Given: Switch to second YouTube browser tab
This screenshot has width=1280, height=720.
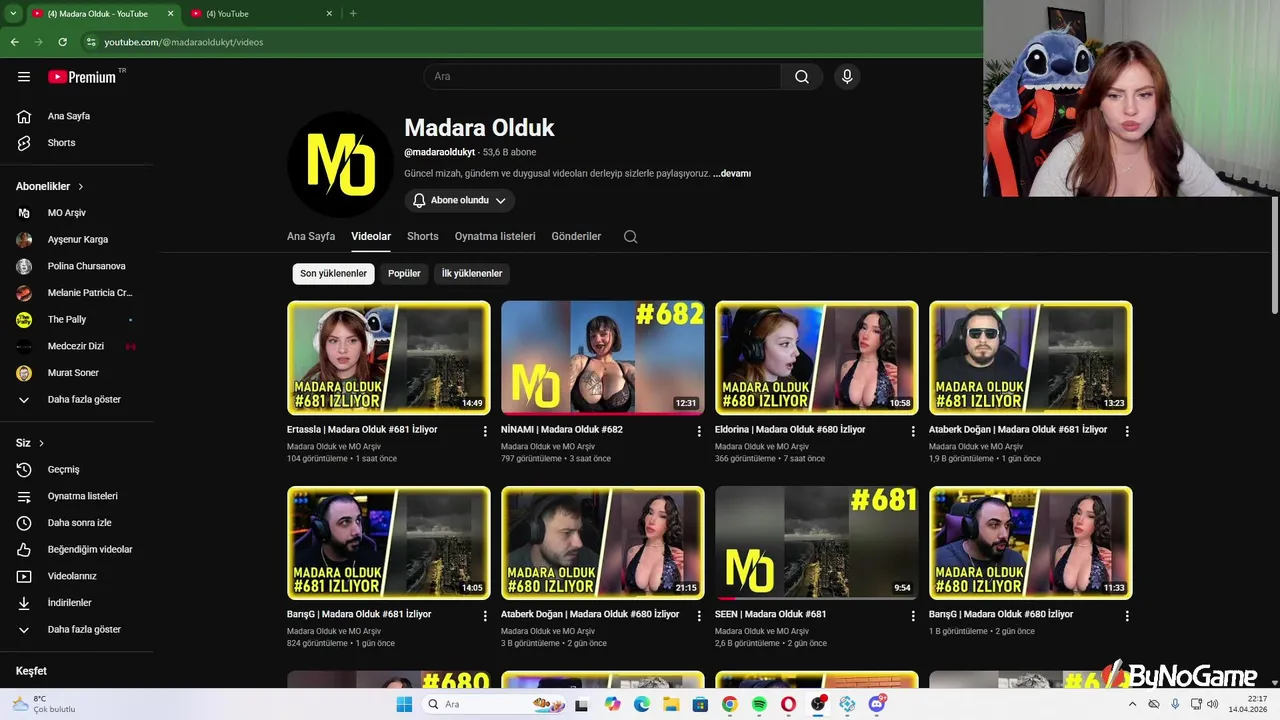Looking at the screenshot, I should pos(260,13).
